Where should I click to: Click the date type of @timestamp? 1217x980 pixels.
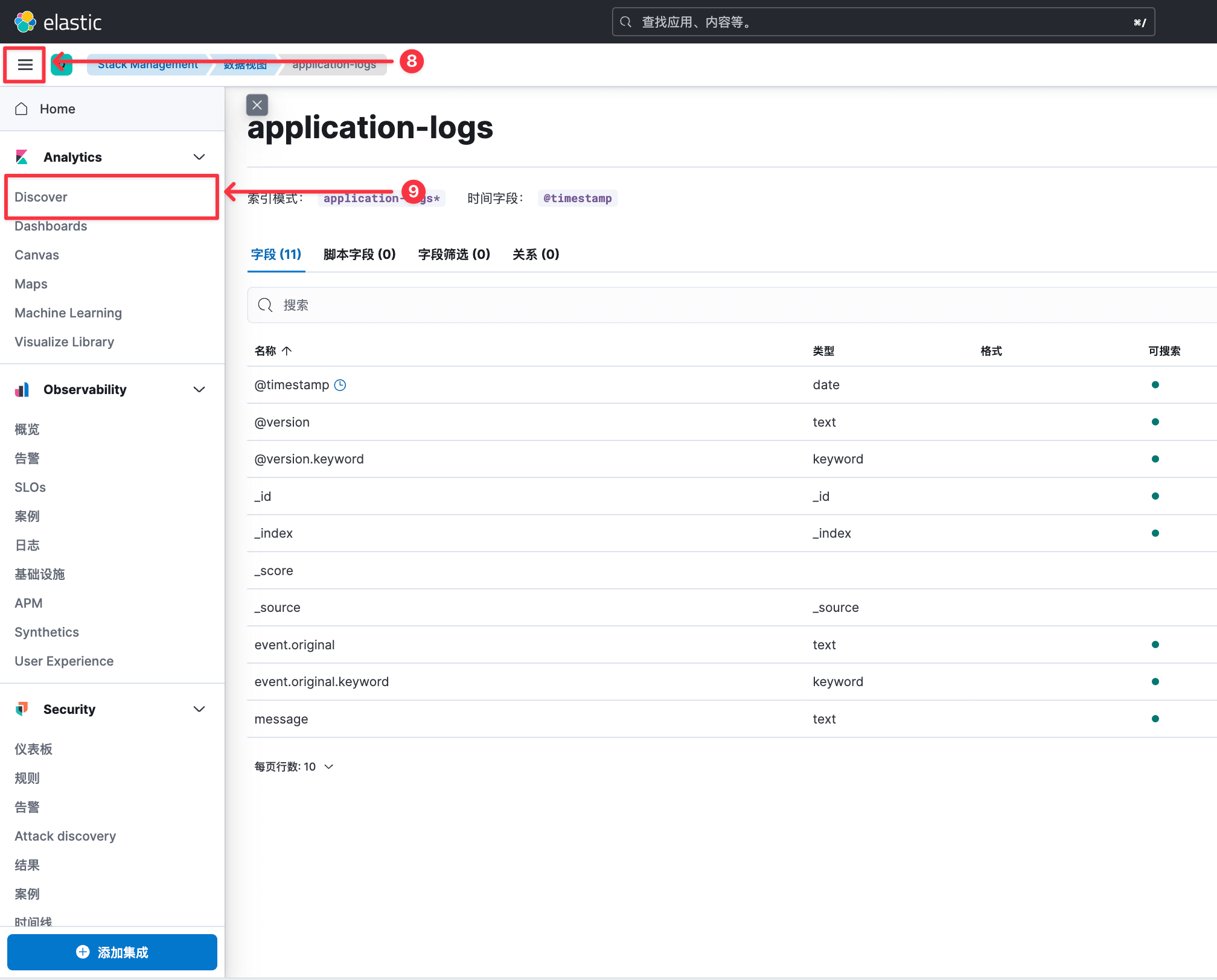pyautogui.click(x=826, y=385)
